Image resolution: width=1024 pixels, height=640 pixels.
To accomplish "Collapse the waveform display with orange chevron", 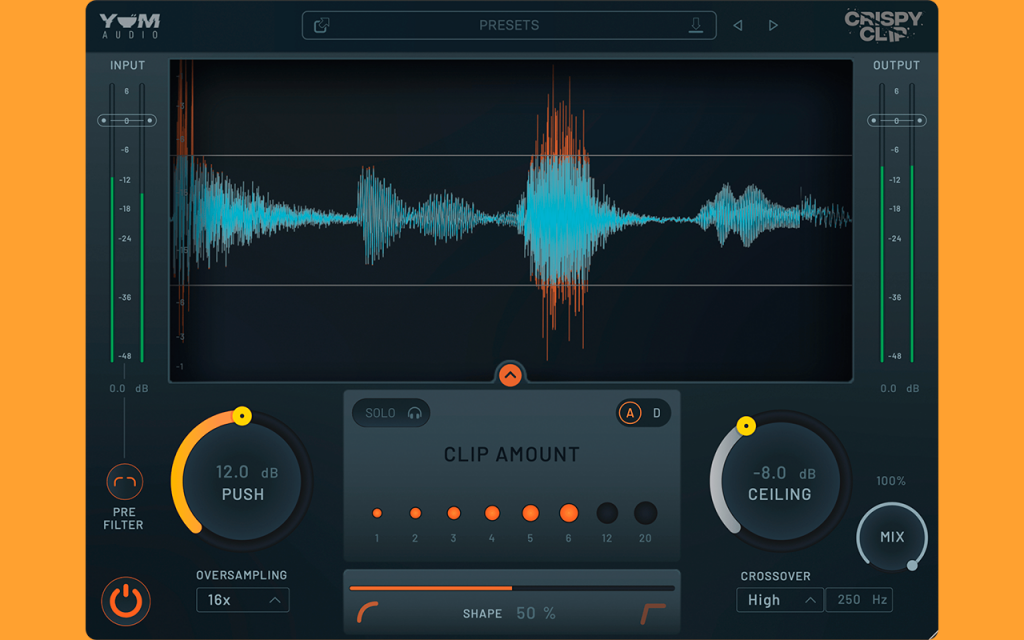I will (510, 375).
